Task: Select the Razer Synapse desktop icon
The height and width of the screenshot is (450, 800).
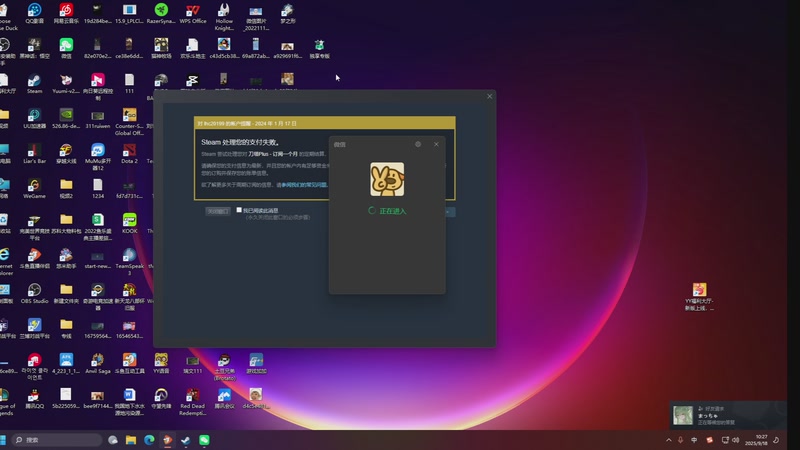Action: tap(161, 14)
